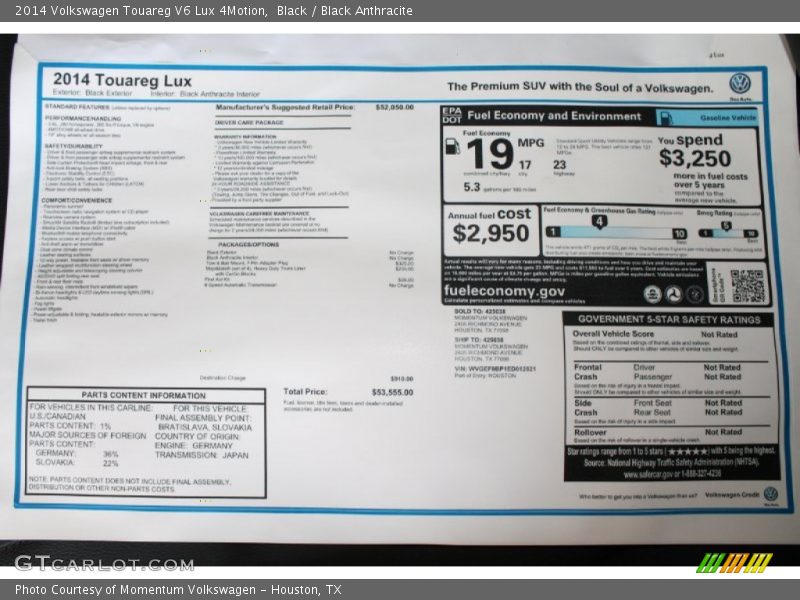Click the Total Price $53,555.00 amount
The image size is (800, 600).
click(392, 392)
